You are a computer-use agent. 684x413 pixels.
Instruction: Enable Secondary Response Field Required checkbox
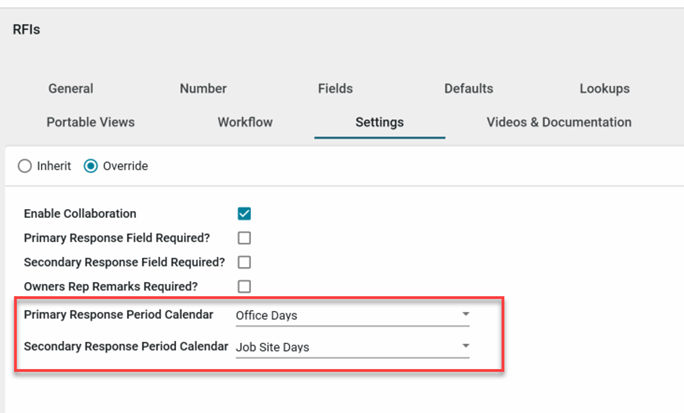point(244,262)
